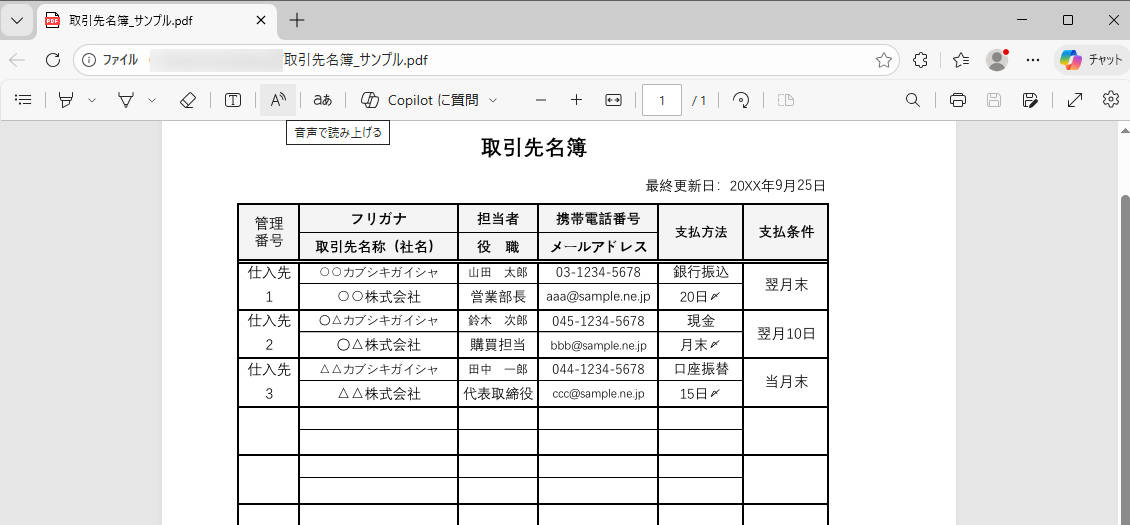
Task: Open the Edge settings and more menu
Action: 1033,60
